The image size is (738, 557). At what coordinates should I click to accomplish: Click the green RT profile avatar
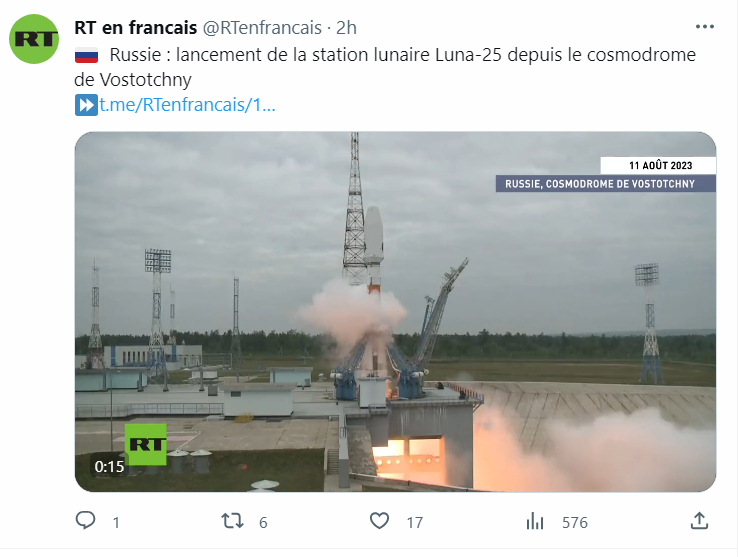[x=34, y=39]
